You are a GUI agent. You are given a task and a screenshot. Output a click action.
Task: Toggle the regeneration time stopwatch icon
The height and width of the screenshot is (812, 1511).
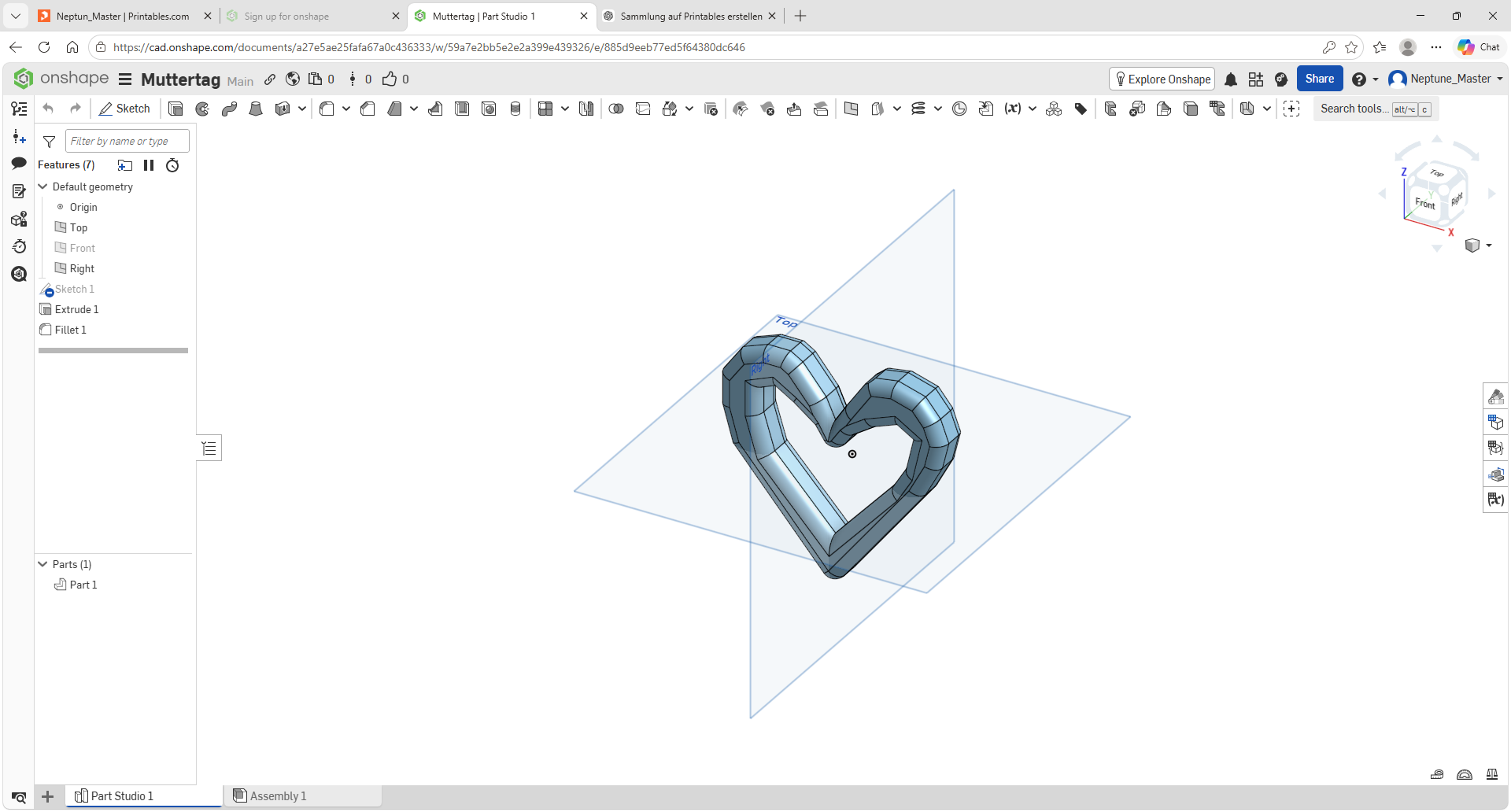point(172,165)
